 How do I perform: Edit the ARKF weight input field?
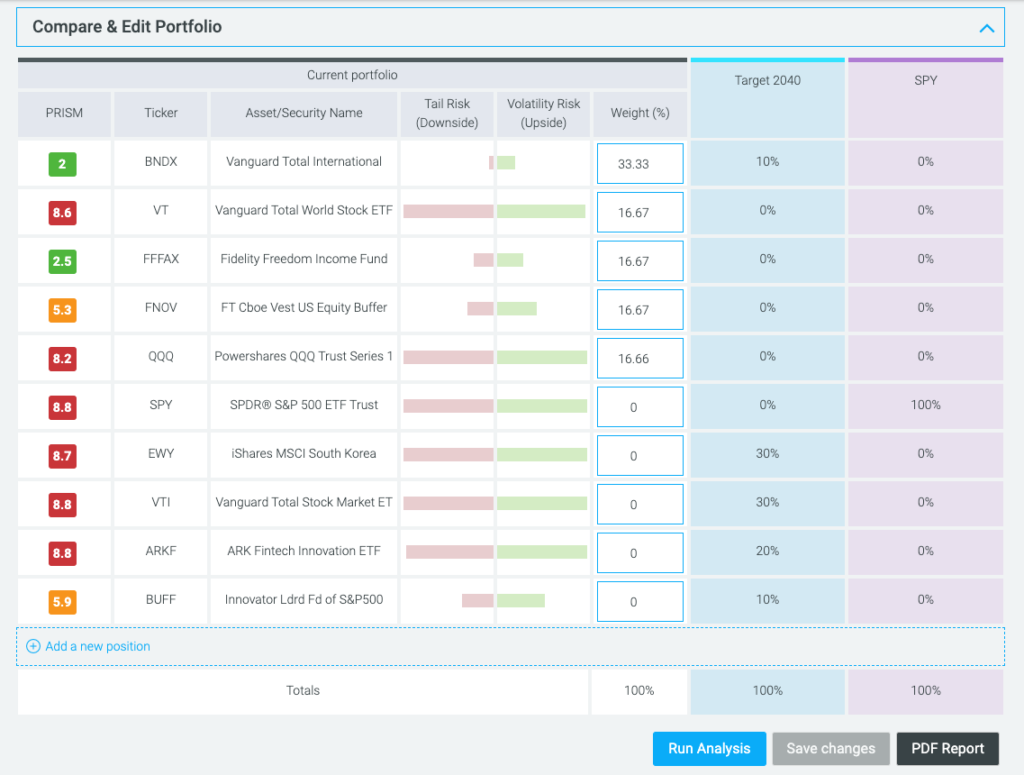(640, 553)
